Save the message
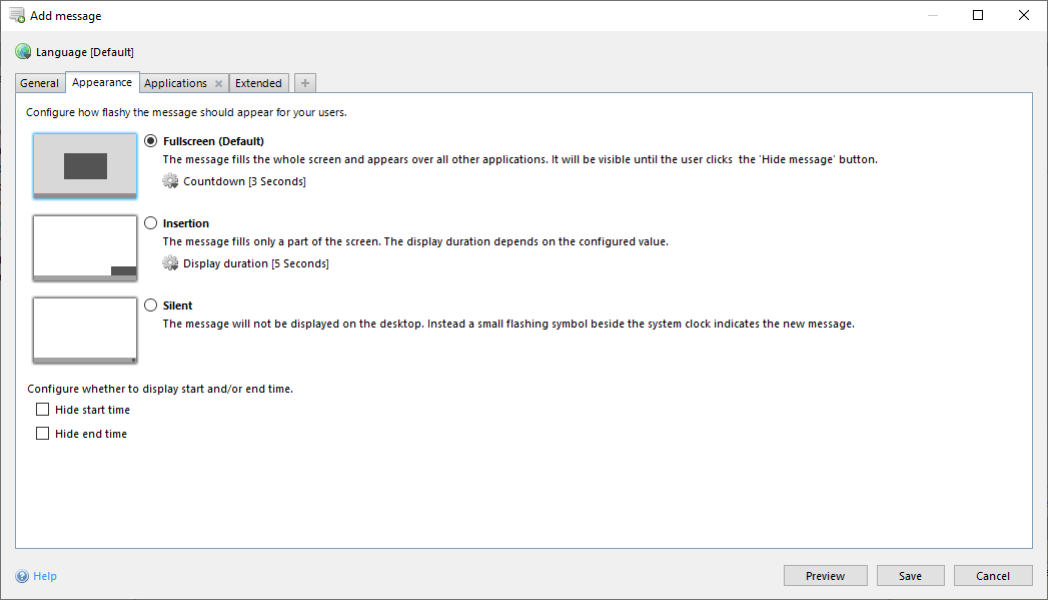Screen dimensions: 1048x600 pos(910,575)
